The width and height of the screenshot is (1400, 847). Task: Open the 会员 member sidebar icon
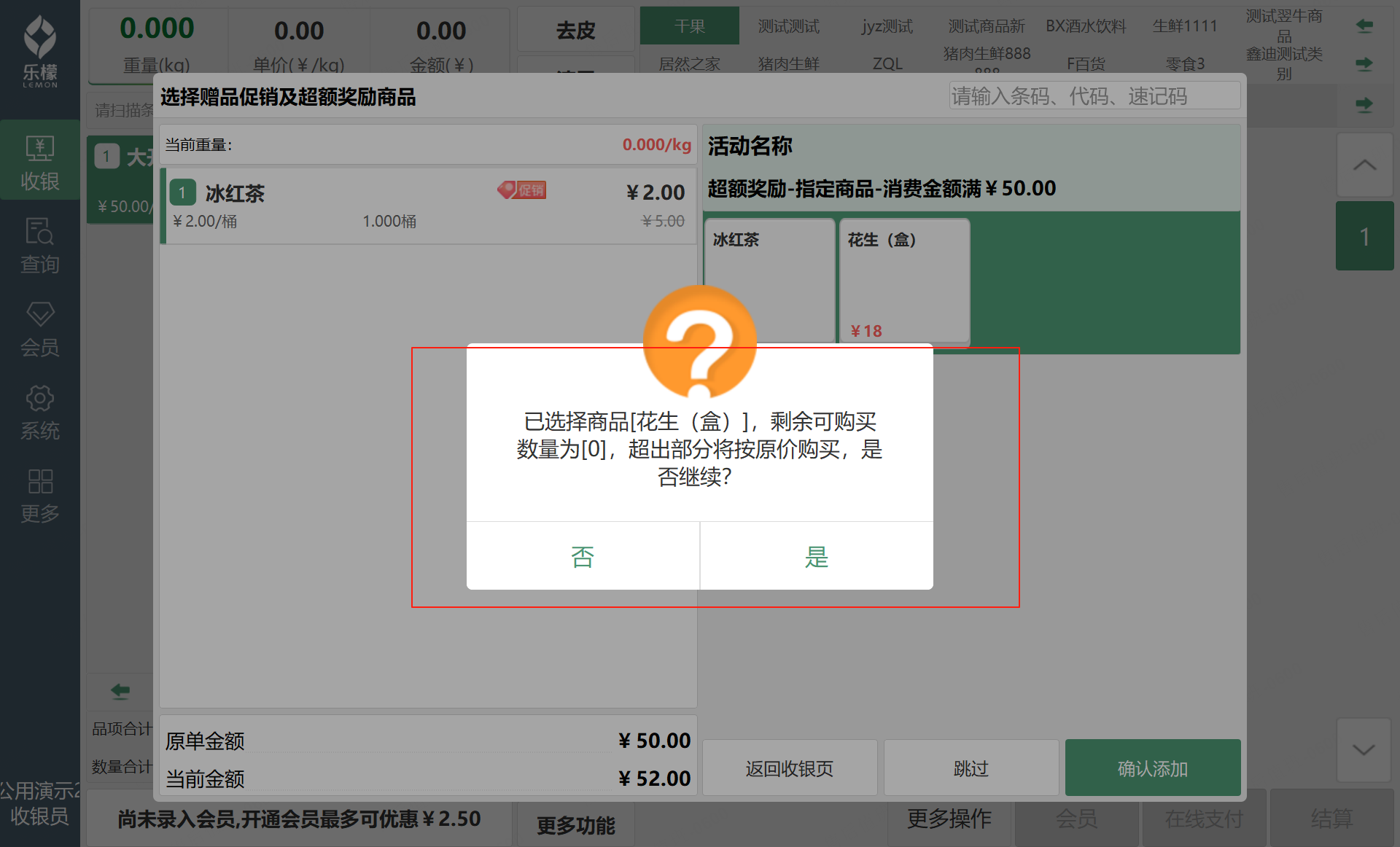(40, 329)
